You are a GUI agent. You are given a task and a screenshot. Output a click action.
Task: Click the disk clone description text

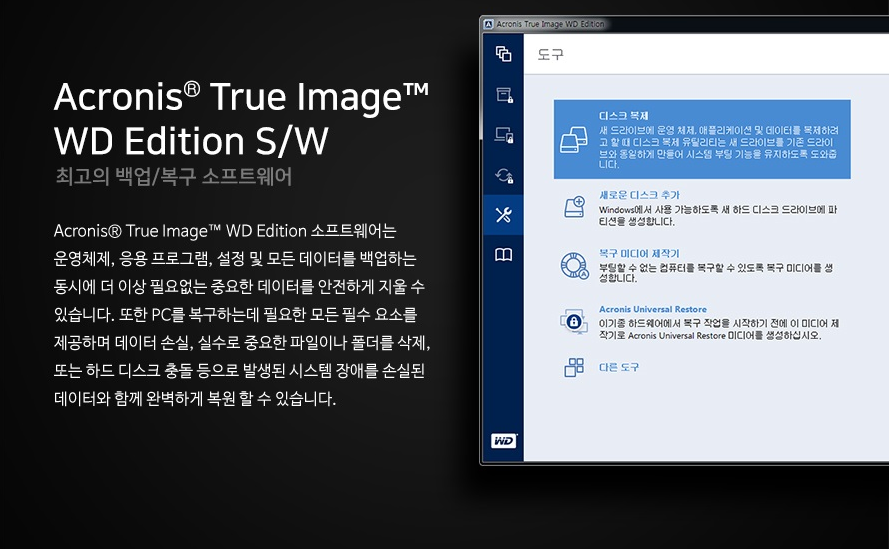point(718,147)
